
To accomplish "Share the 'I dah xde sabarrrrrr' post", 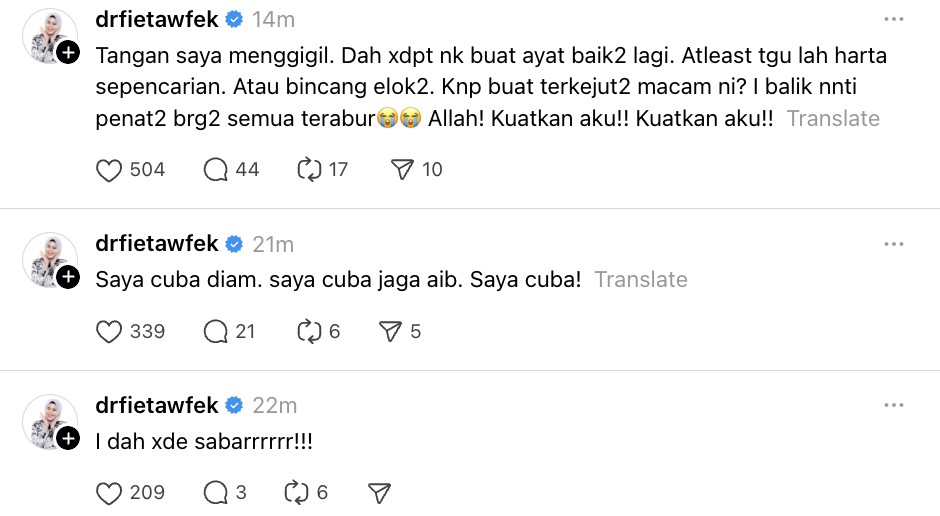I will pyautogui.click(x=379, y=492).
